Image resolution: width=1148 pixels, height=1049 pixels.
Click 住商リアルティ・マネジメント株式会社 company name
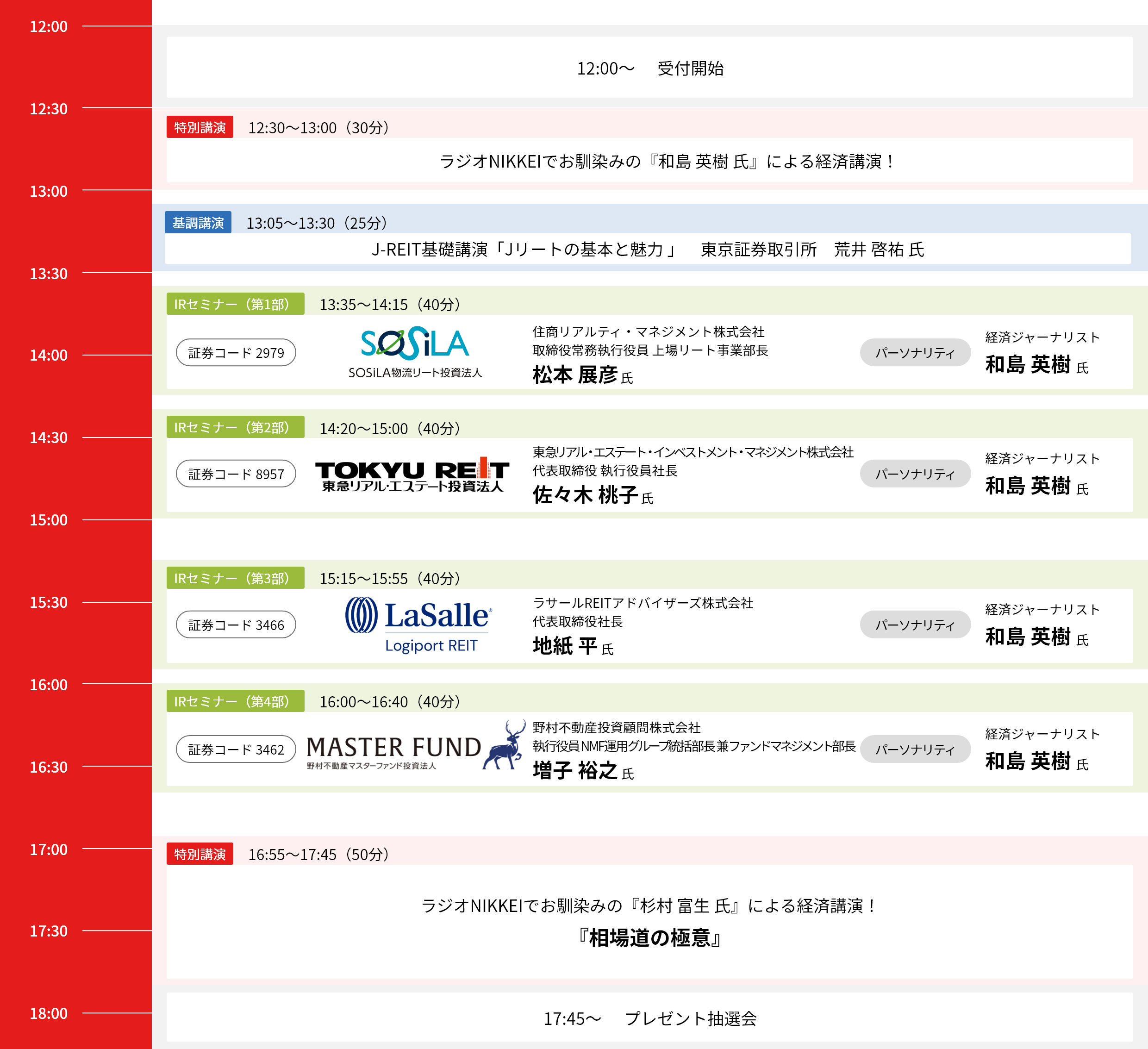point(649,331)
